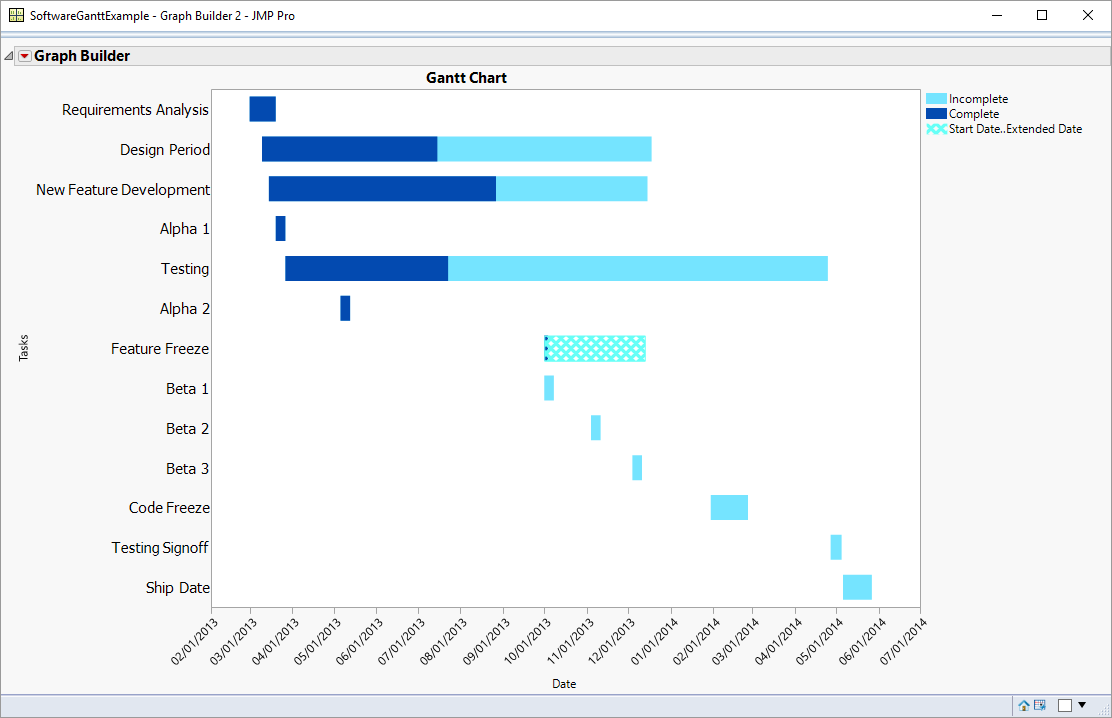Click the window color square in the status bar
Screen dimensions: 1112x718
tap(1066, 705)
